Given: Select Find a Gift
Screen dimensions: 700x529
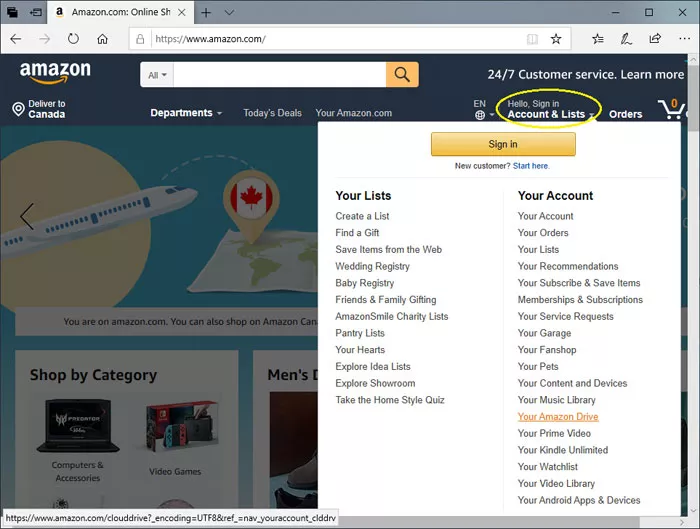Looking at the screenshot, I should click(x=357, y=233).
